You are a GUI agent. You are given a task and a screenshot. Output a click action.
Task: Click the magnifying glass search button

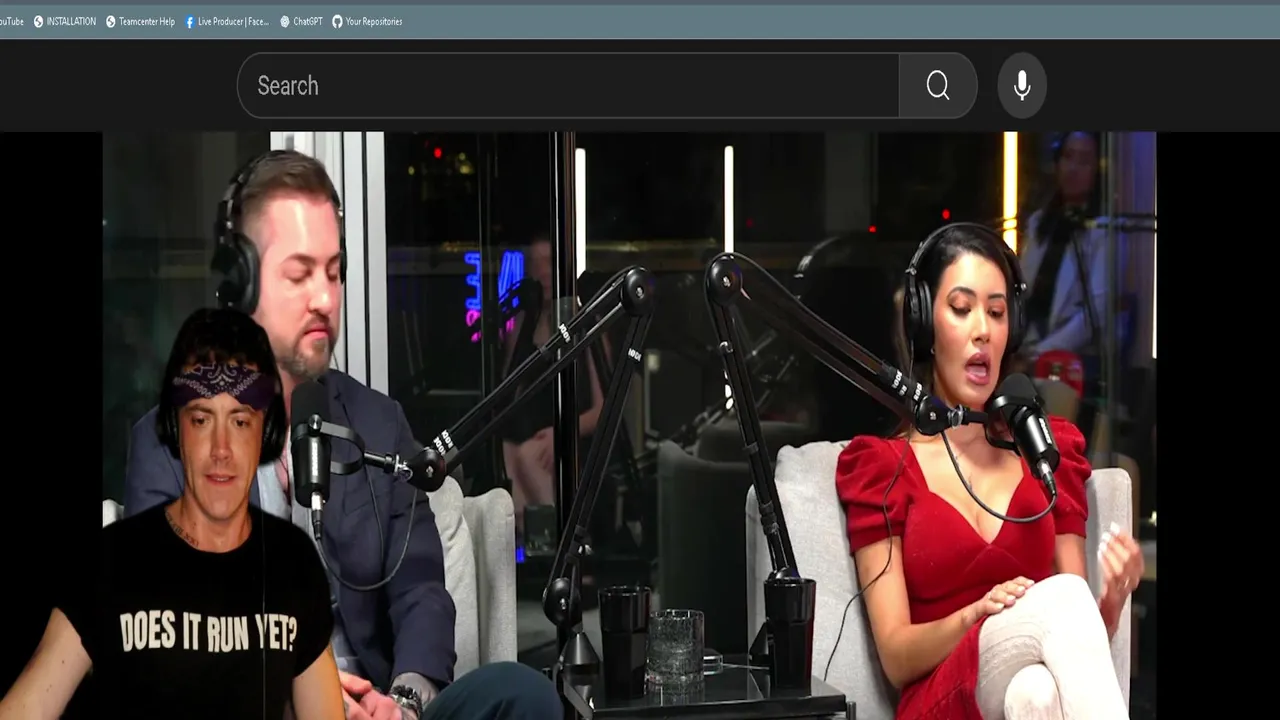coord(938,86)
